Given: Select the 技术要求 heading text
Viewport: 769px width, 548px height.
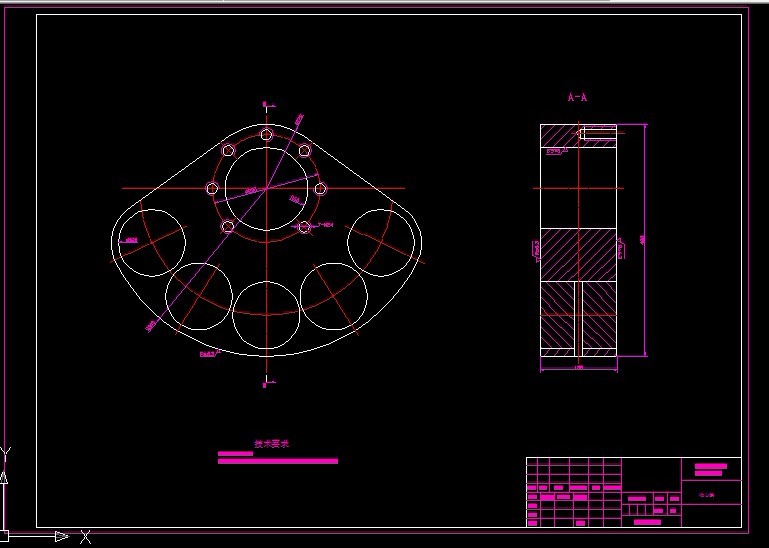Looking at the screenshot, I should pyautogui.click(x=272, y=444).
